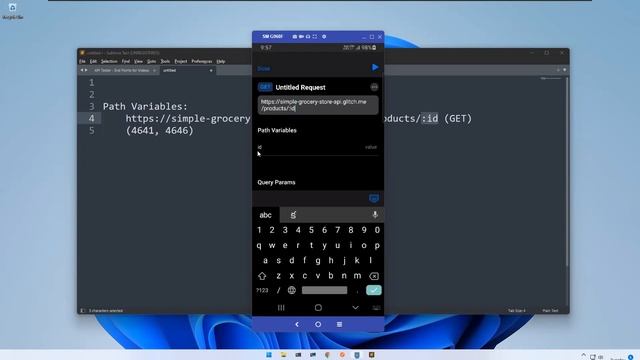
Task: Click the fullscreen icon in mirror title bar
Action: (x=315, y=37)
